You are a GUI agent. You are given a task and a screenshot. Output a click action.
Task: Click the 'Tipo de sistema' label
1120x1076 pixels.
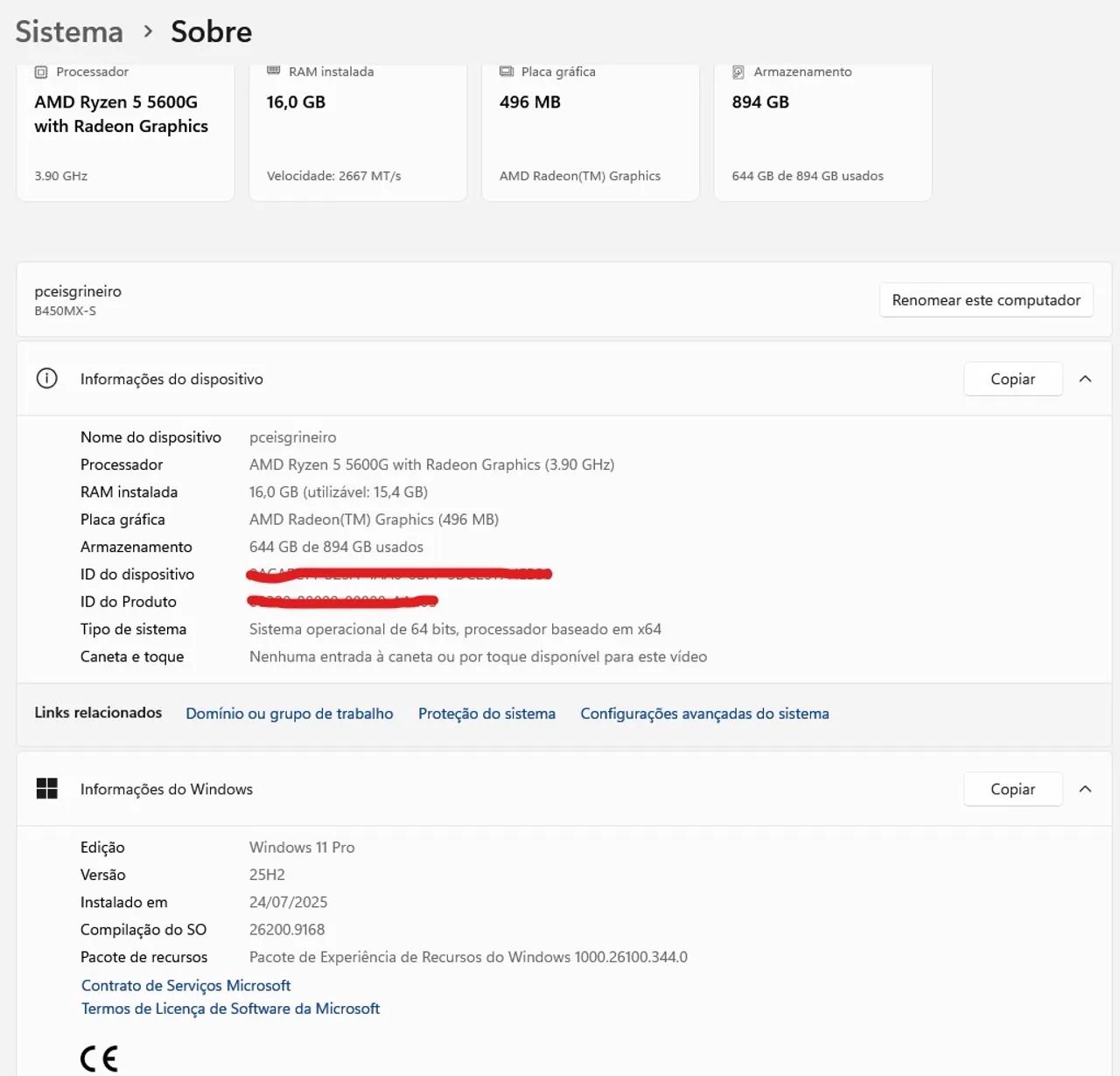tap(133, 629)
